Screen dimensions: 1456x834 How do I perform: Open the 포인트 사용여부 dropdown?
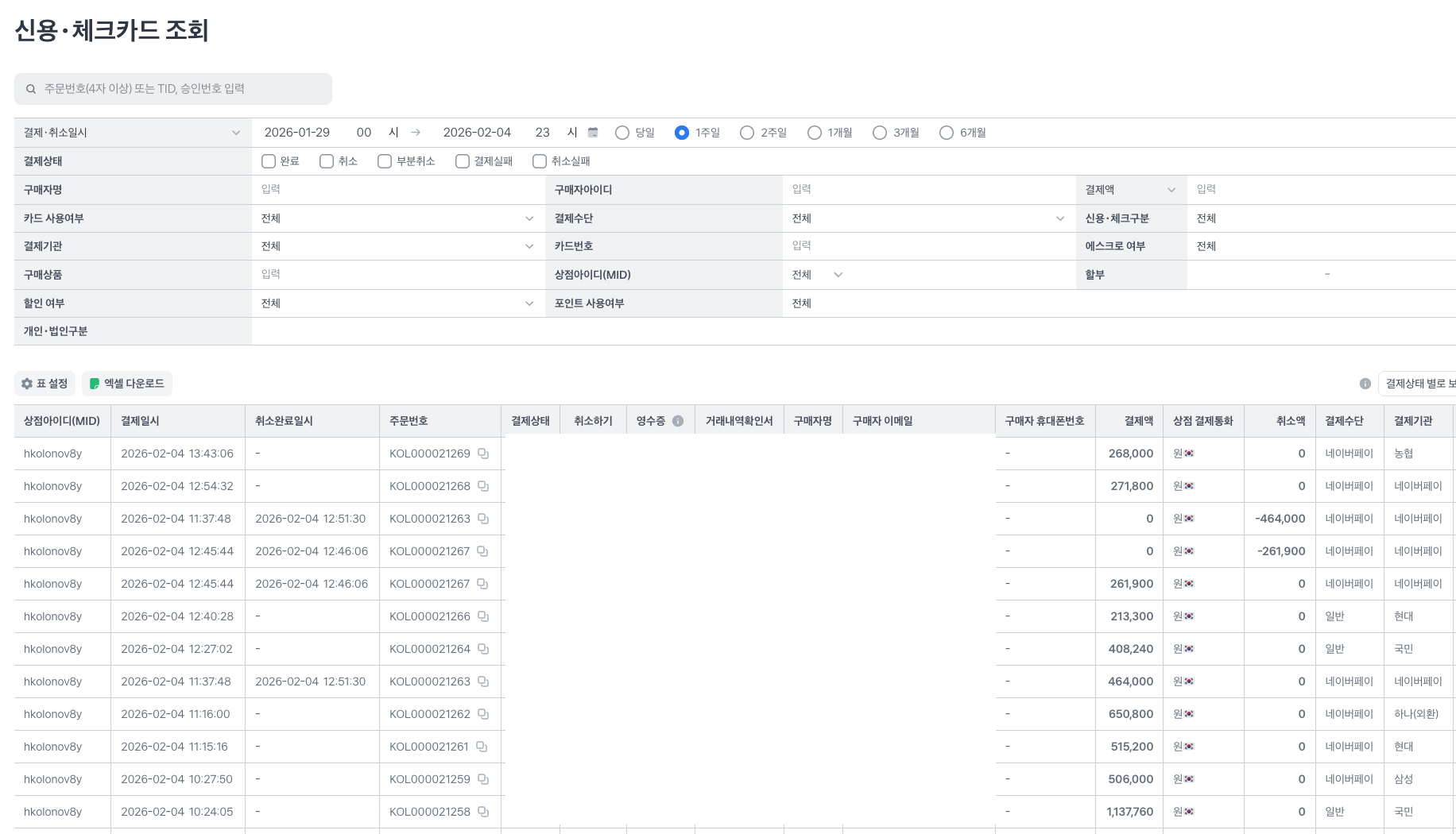point(1119,303)
